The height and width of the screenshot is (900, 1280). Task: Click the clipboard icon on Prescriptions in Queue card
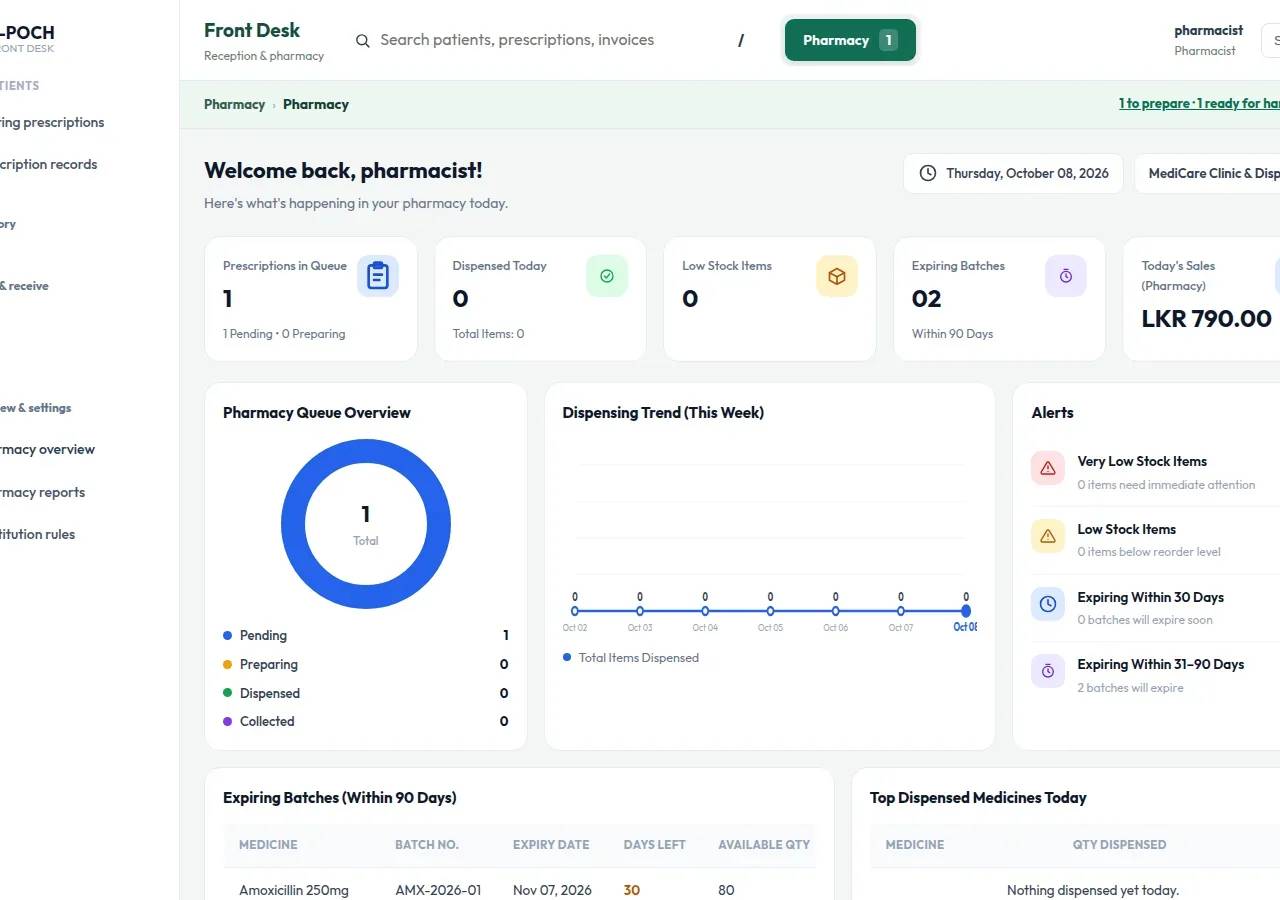point(378,276)
